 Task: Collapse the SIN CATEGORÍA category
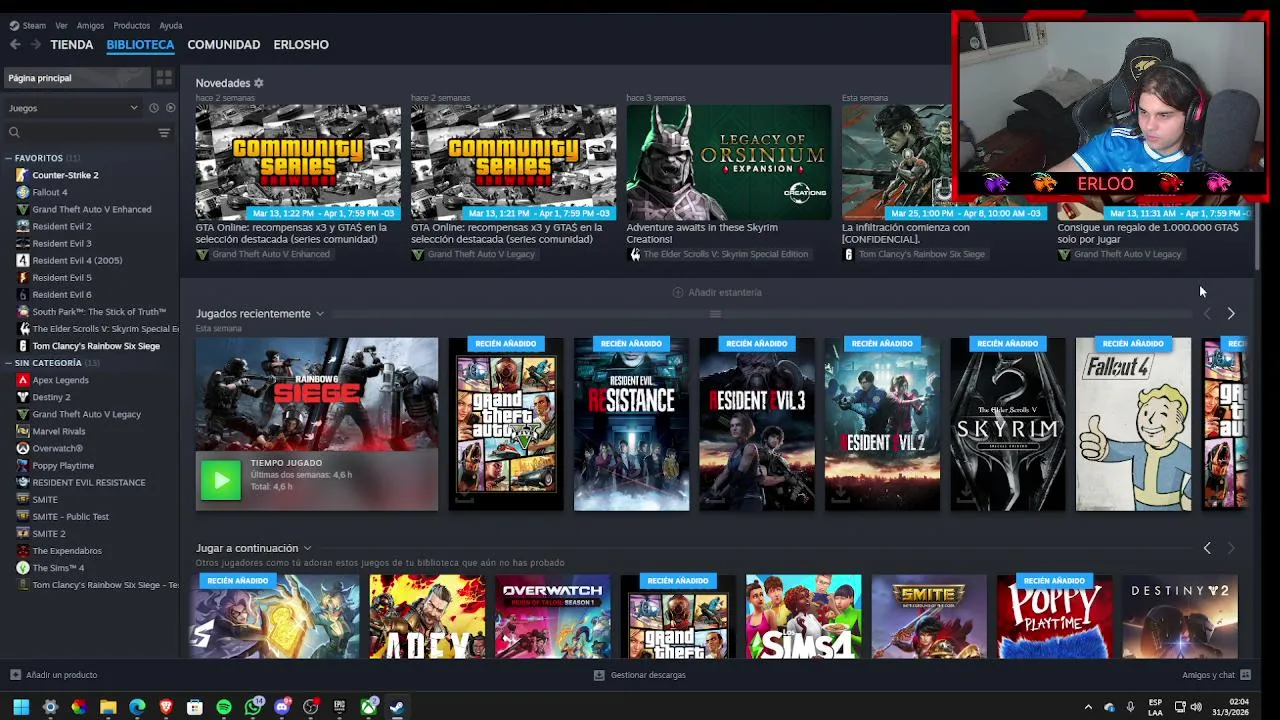[8, 363]
